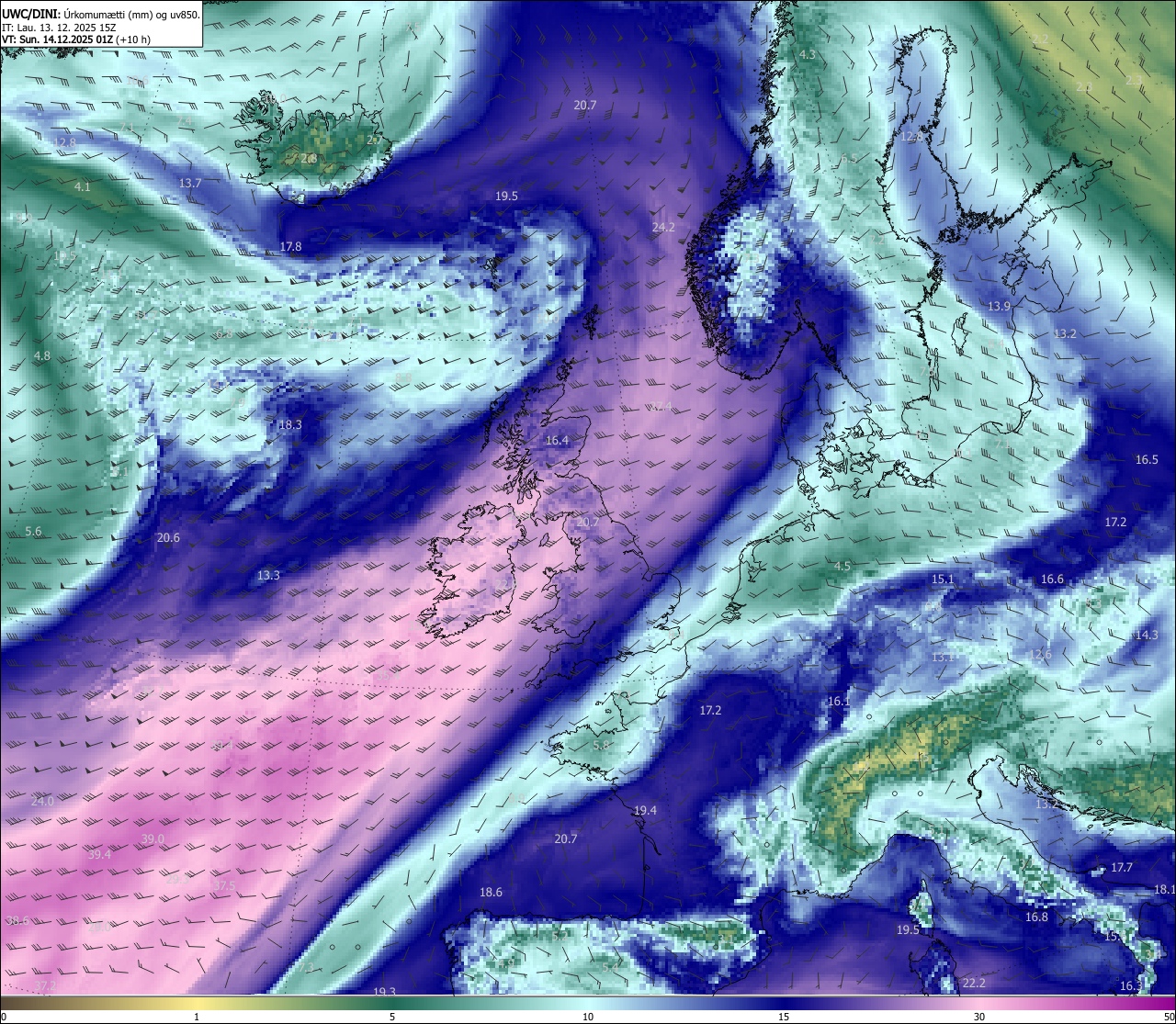Click the 4.3 value over northern Norway
The image size is (1176, 1024).
[x=807, y=54]
